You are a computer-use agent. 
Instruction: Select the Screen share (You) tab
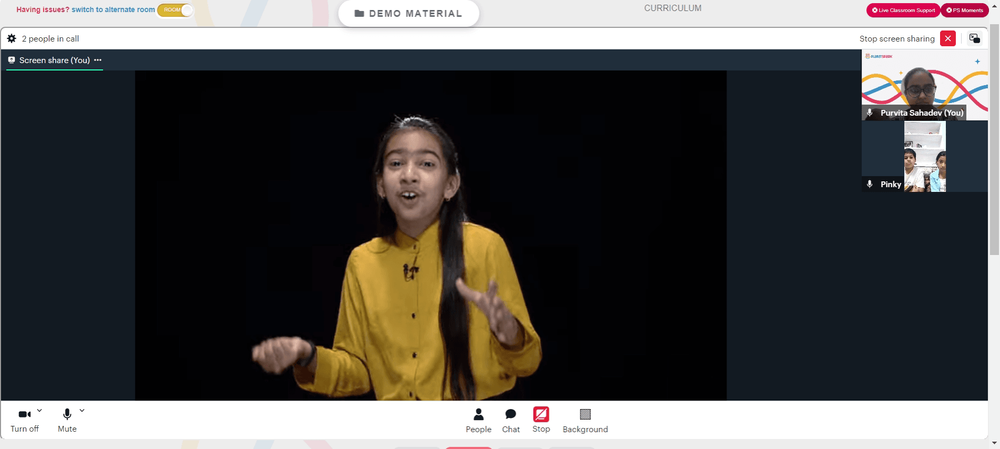point(54,60)
